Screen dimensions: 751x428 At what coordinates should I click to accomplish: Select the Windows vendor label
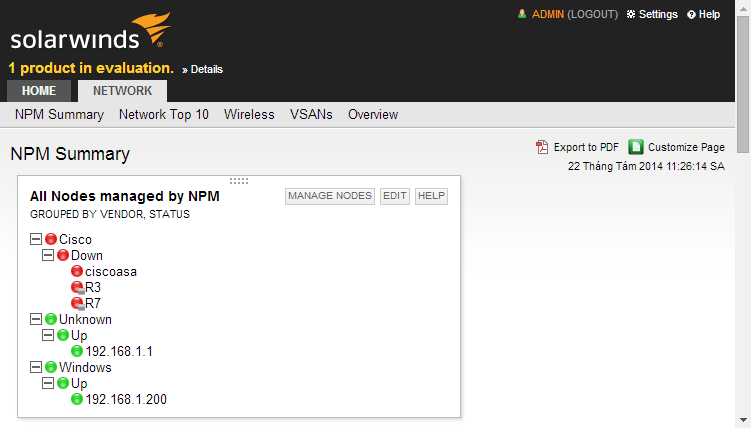tap(85, 367)
